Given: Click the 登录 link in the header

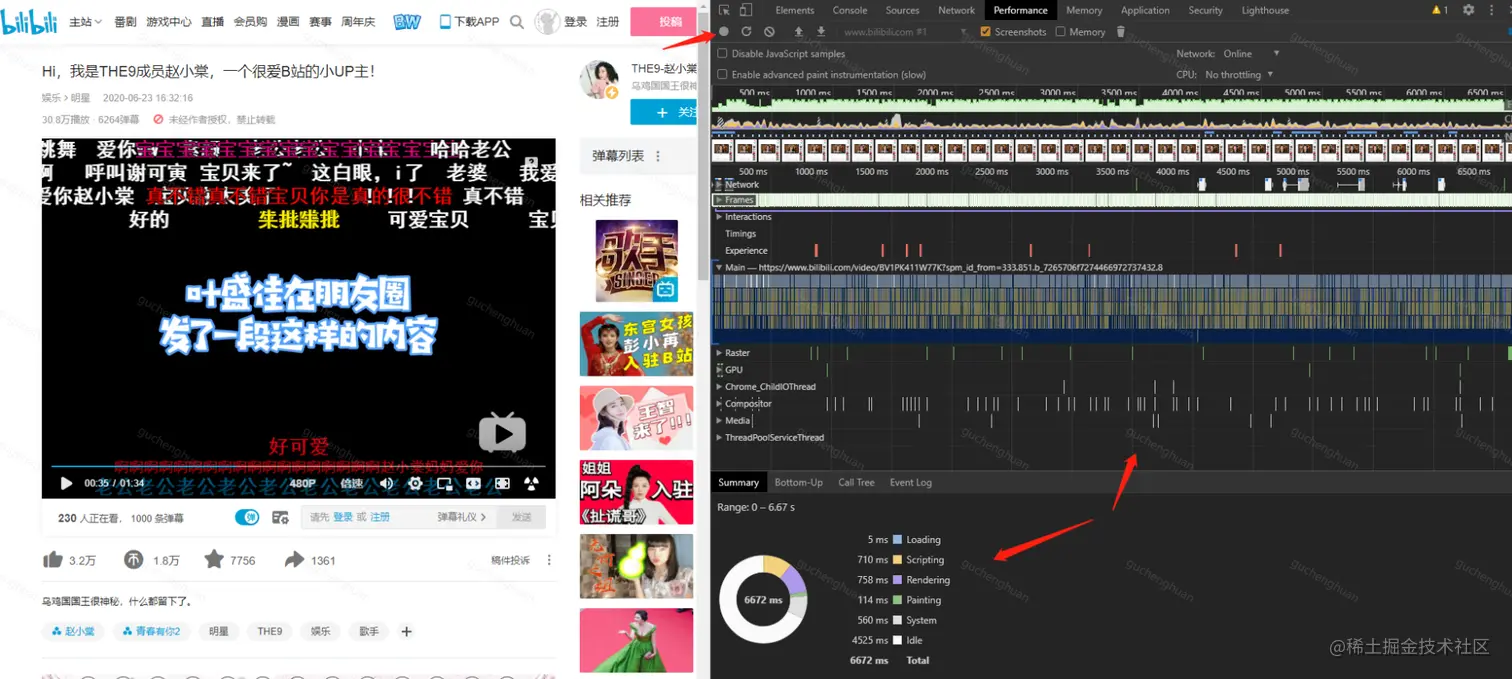Looking at the screenshot, I should 575,21.
